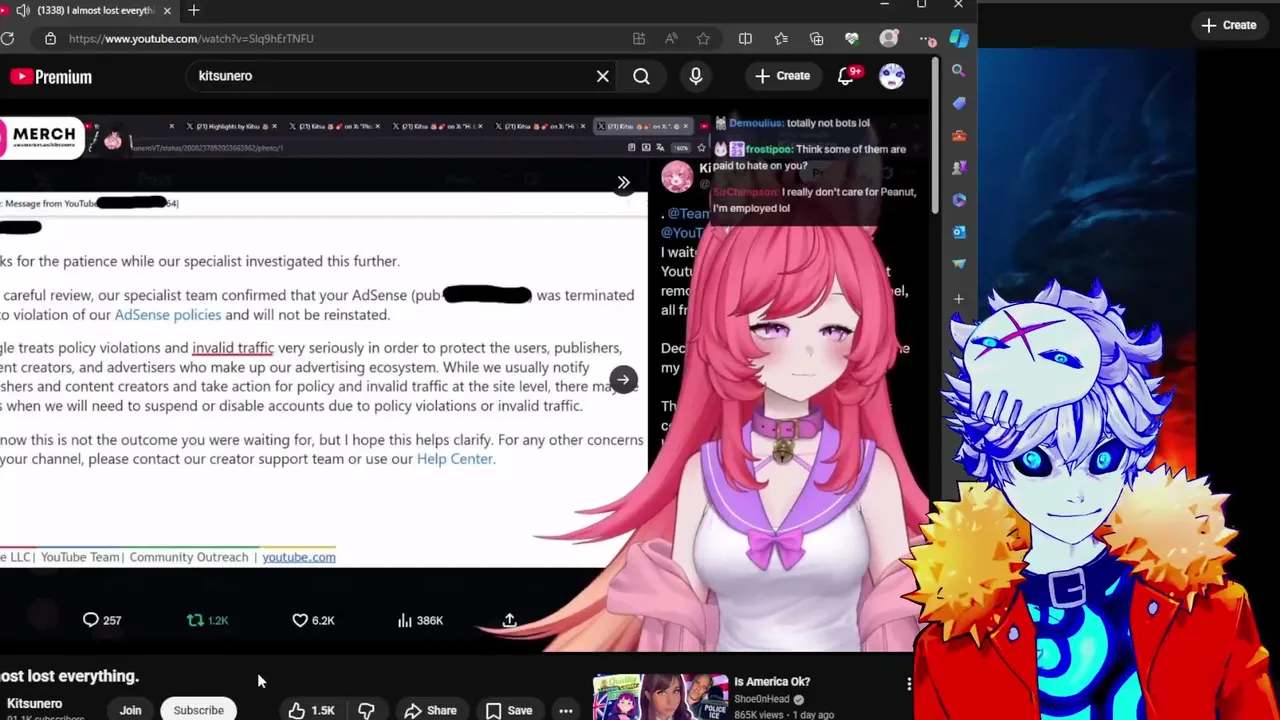Add this page to favorites with the star
The image size is (1280, 720).
(704, 39)
